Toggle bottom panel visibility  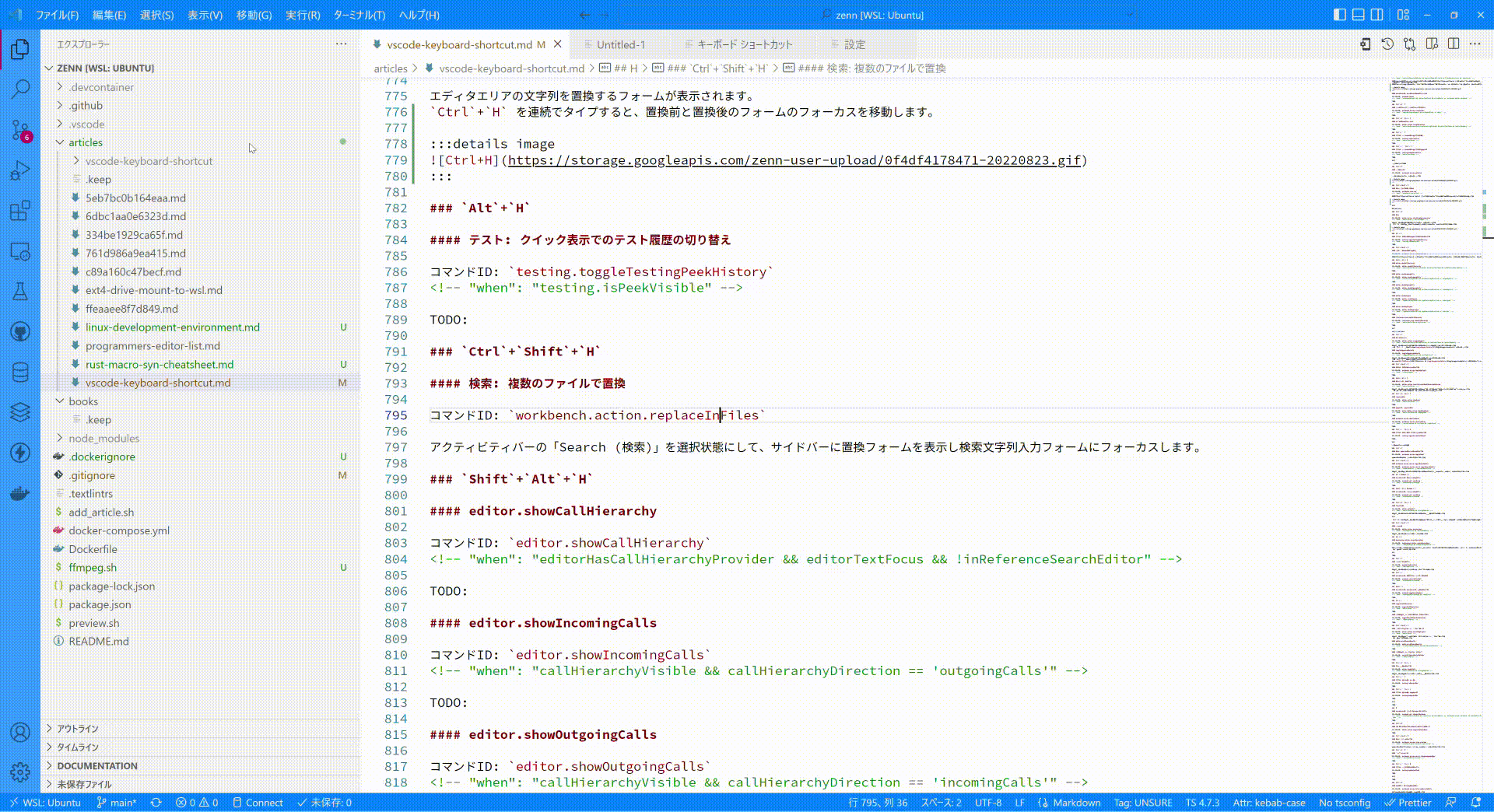click(1359, 15)
